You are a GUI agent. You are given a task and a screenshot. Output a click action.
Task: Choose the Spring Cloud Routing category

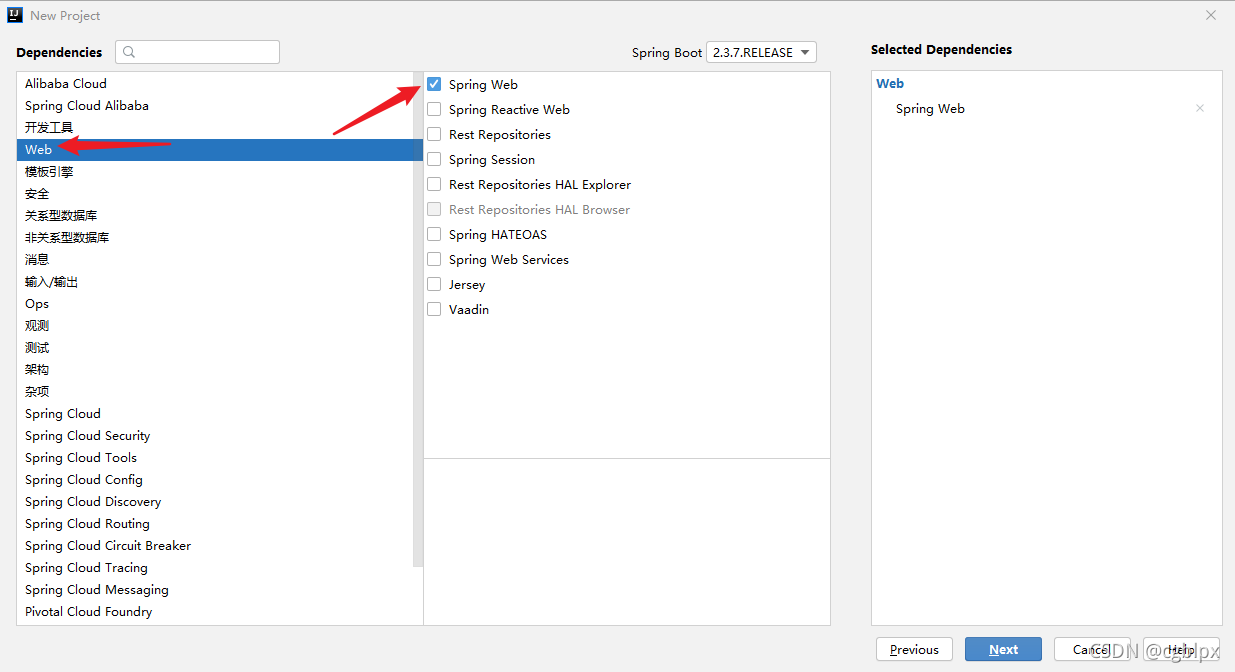tap(215, 524)
